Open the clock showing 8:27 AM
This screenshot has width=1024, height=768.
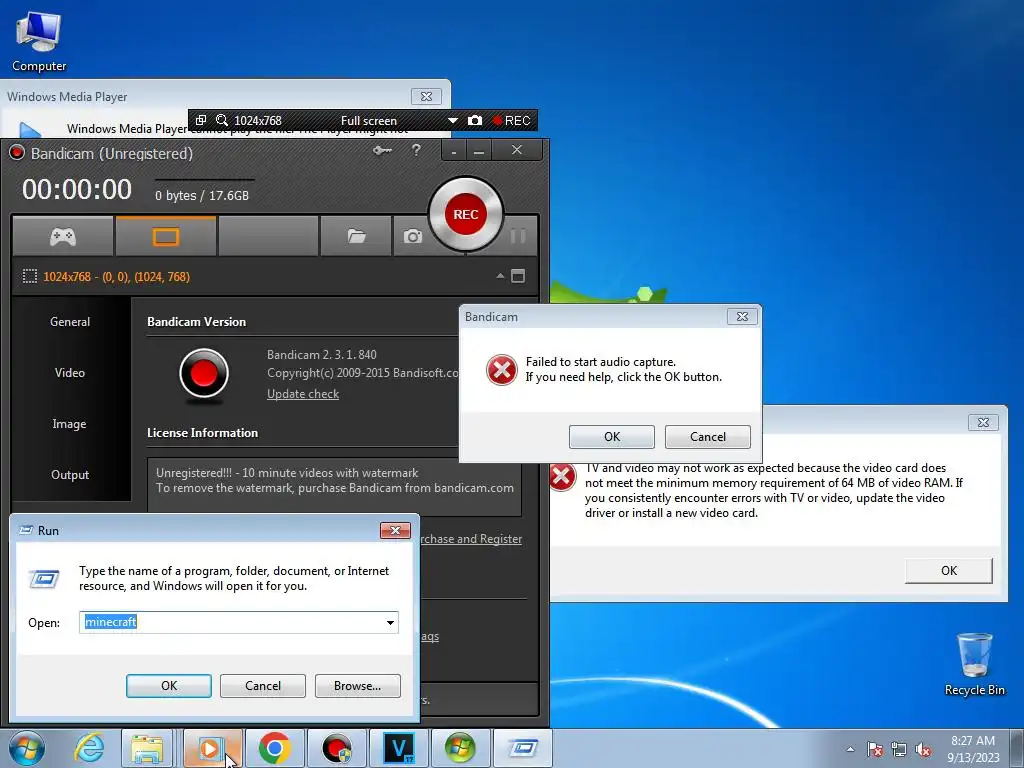[x=973, y=748]
